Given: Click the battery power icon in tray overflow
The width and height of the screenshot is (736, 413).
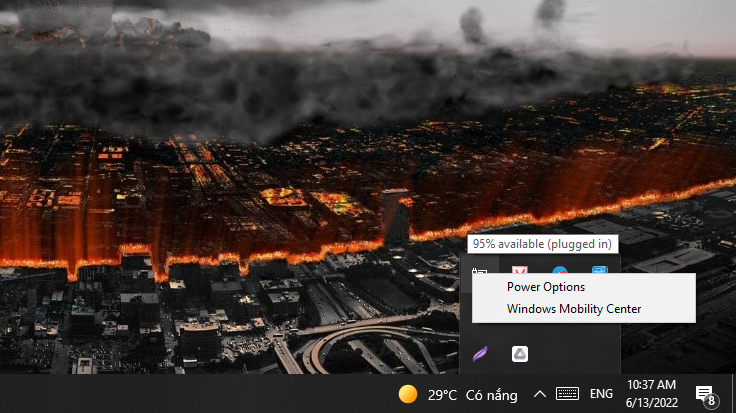Looking at the screenshot, I should pos(479,272).
